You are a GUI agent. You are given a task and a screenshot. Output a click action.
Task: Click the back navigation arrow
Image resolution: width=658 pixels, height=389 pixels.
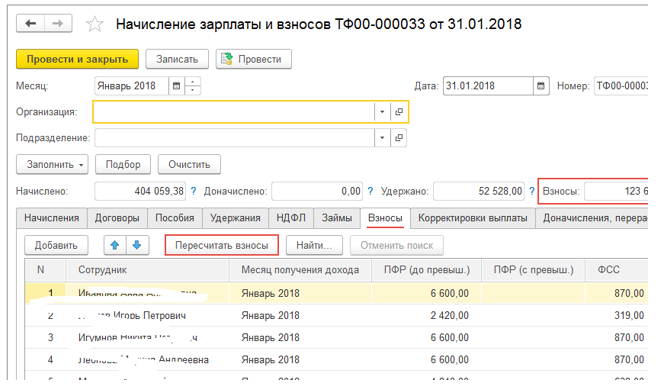(x=30, y=23)
